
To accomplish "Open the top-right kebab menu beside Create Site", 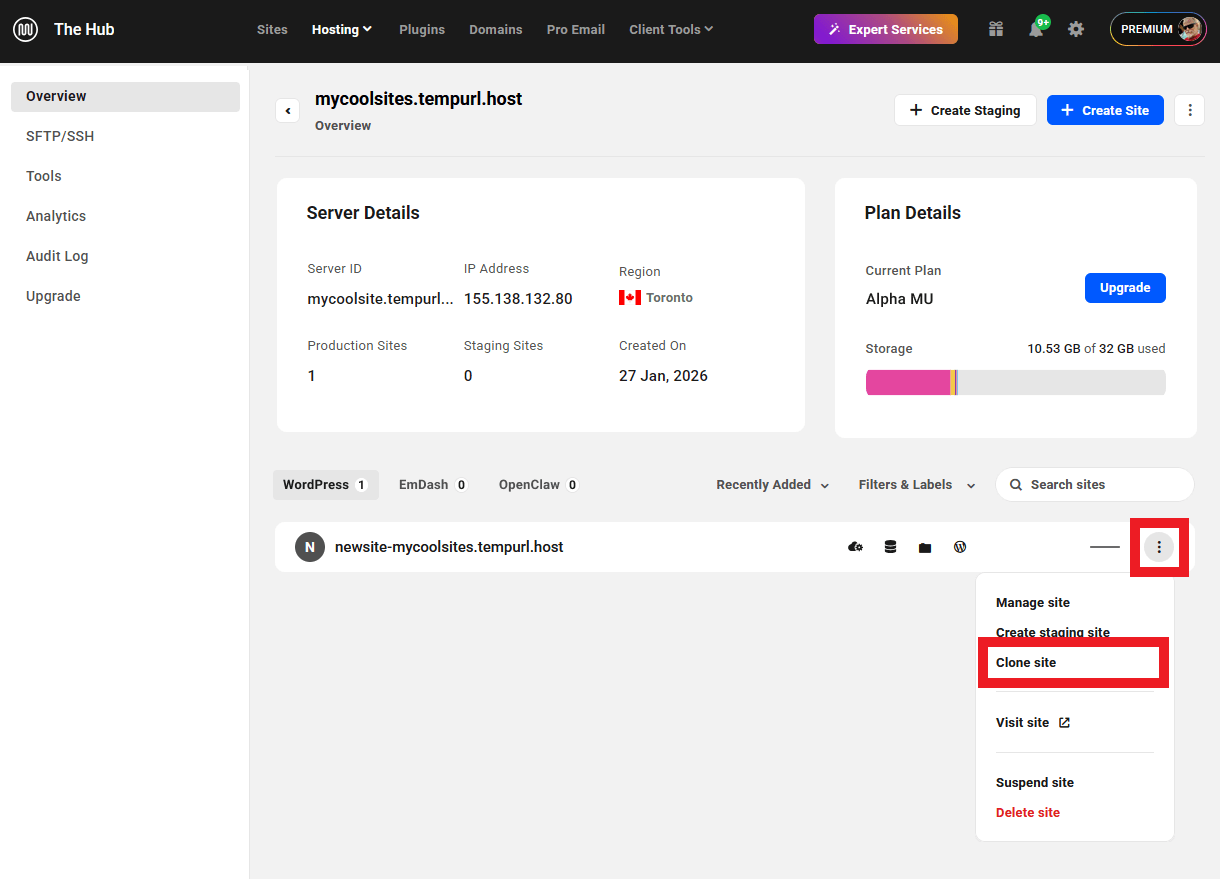I will [1189, 110].
